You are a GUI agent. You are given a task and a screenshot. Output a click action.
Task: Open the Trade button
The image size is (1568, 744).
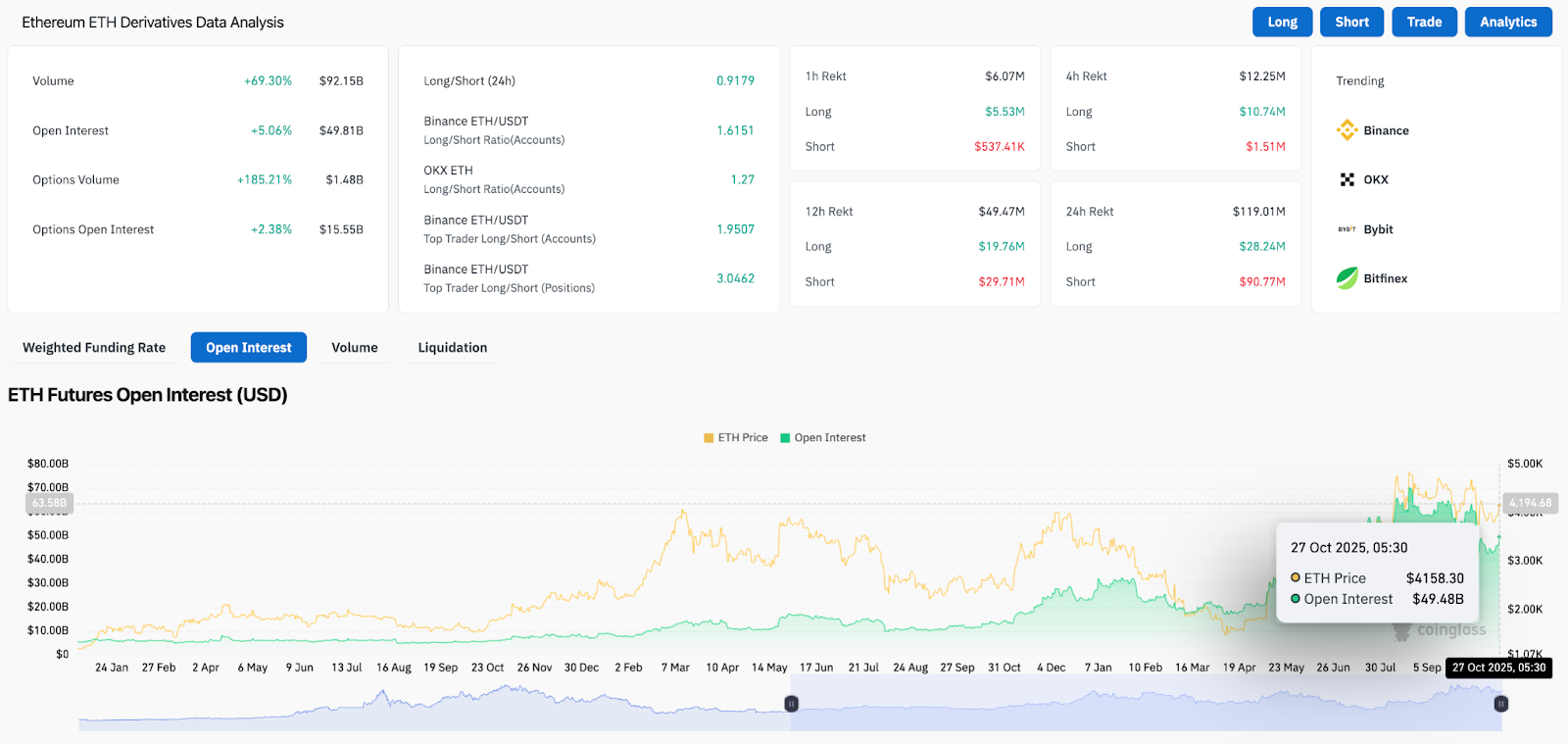tap(1424, 23)
